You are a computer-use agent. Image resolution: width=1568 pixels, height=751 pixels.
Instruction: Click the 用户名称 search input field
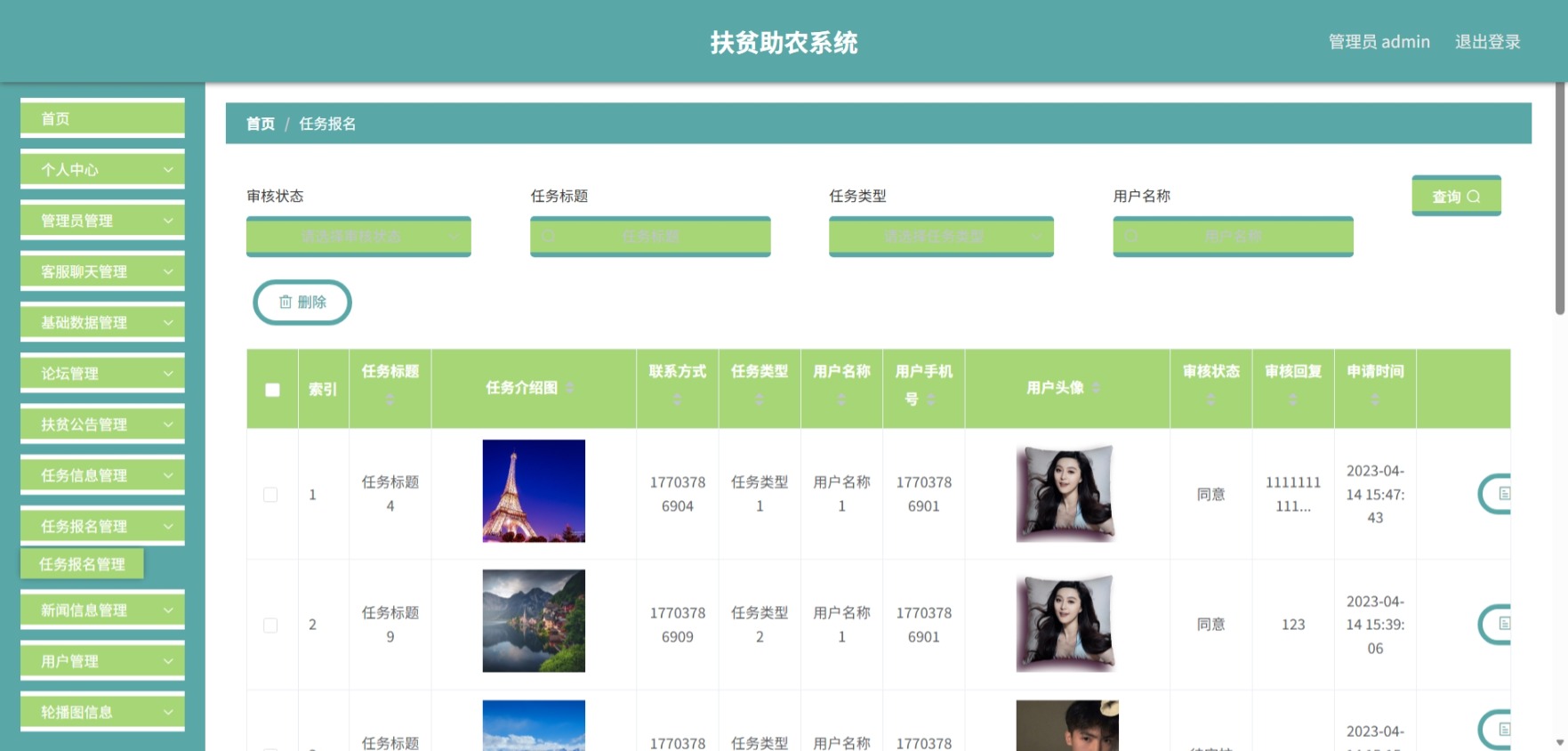[1233, 237]
